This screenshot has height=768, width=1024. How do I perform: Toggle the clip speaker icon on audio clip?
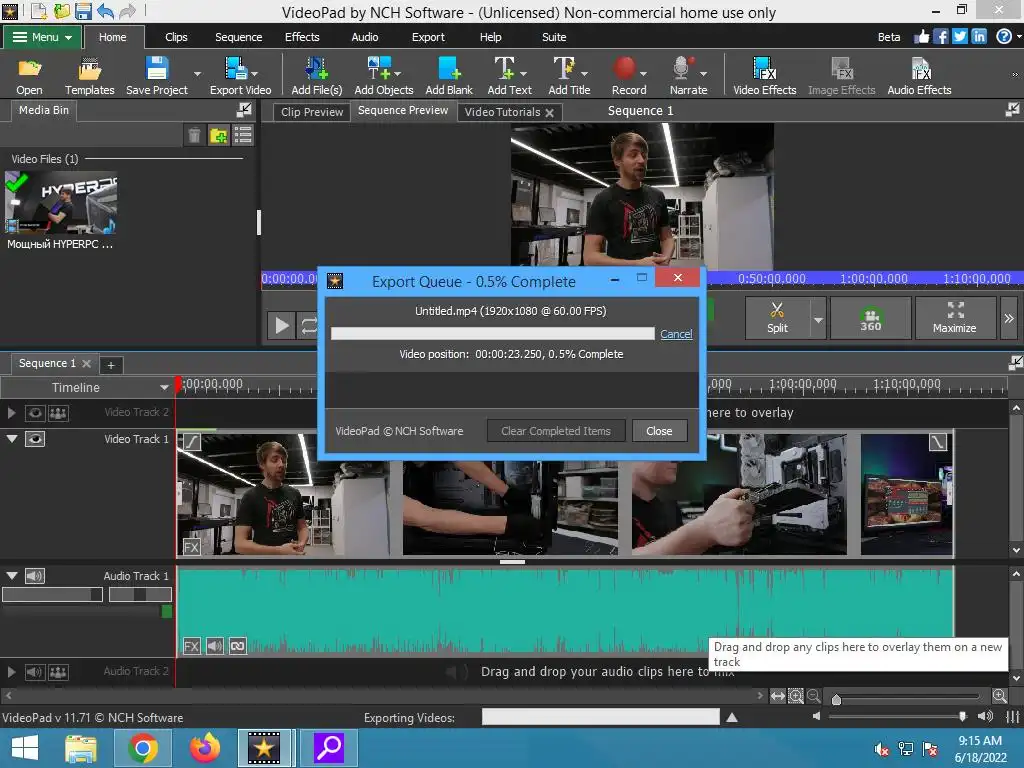[x=215, y=647]
